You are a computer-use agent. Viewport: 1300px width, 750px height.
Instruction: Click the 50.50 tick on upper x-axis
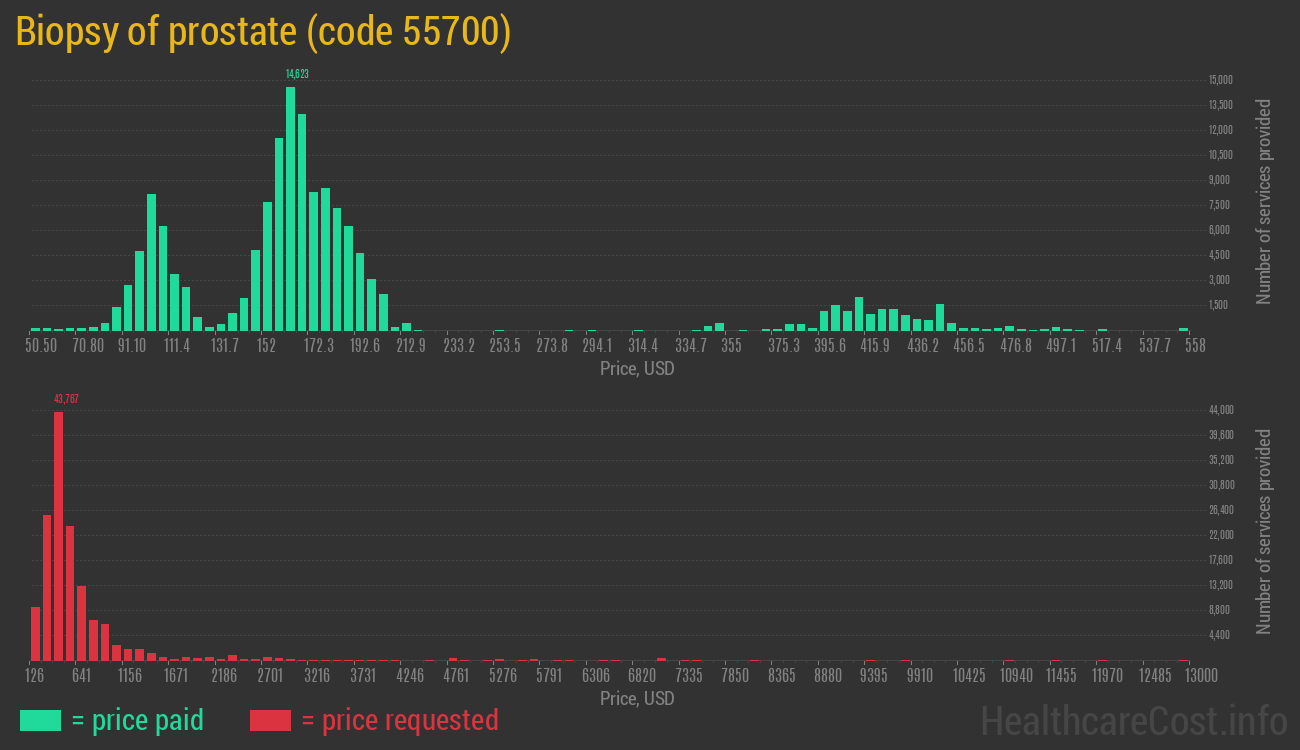pos(41,345)
